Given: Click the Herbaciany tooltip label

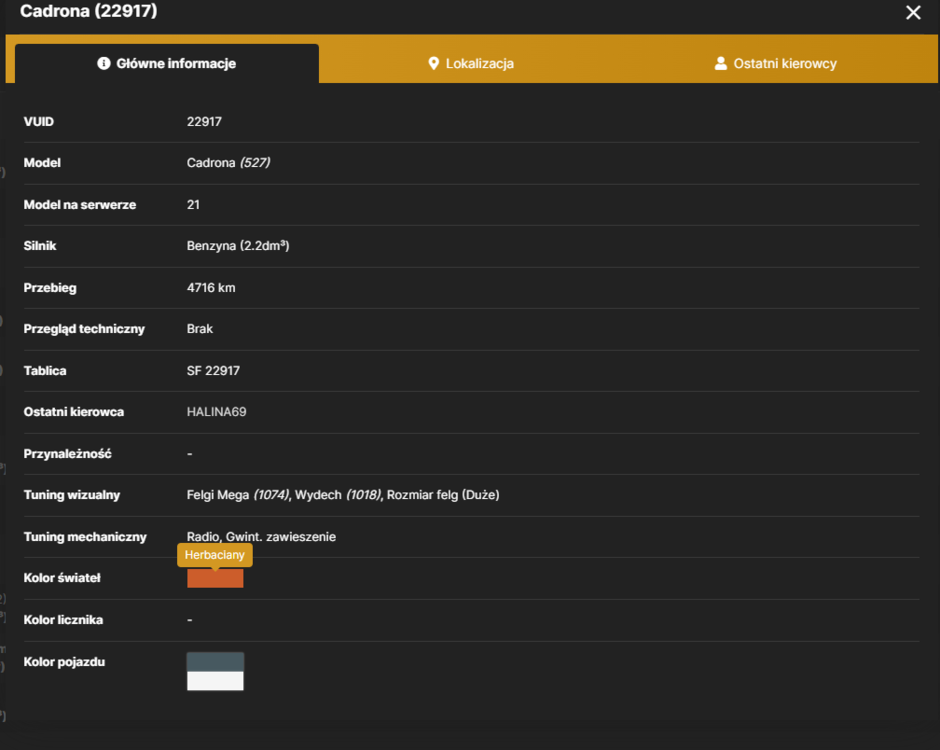Looking at the screenshot, I should [215, 555].
